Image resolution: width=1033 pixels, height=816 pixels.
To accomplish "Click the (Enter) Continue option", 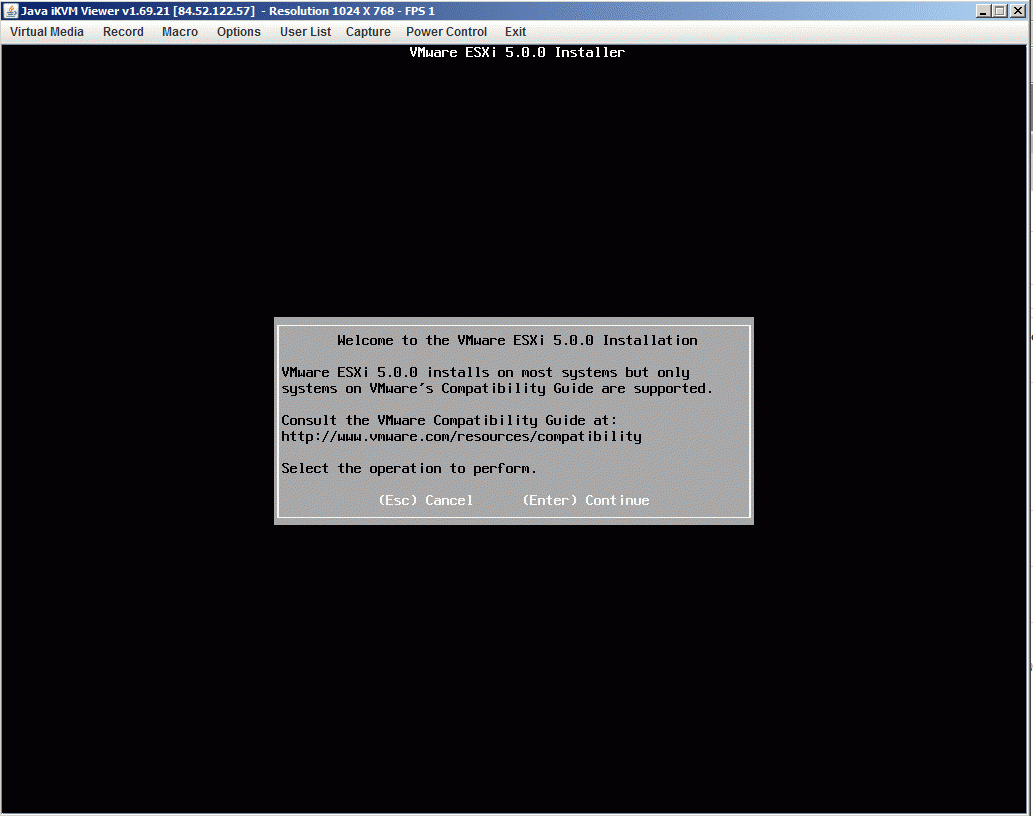I will (586, 501).
